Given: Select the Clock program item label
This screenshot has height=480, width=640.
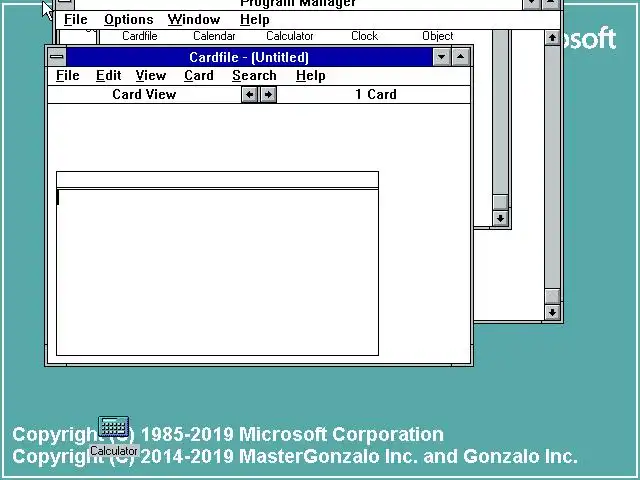Looking at the screenshot, I should [364, 36].
